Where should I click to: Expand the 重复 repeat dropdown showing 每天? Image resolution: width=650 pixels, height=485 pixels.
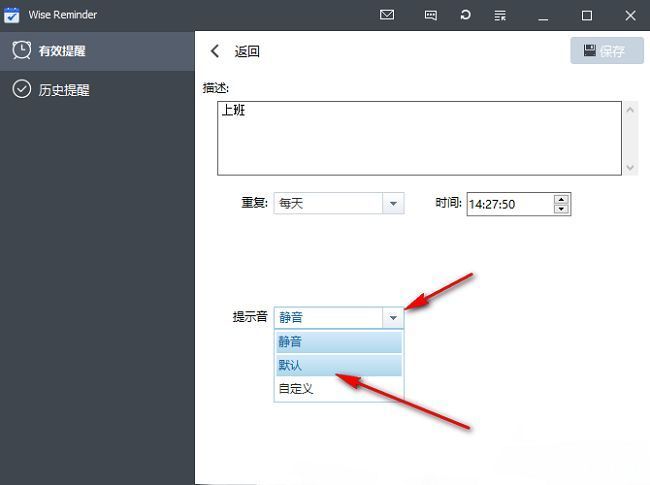(393, 204)
